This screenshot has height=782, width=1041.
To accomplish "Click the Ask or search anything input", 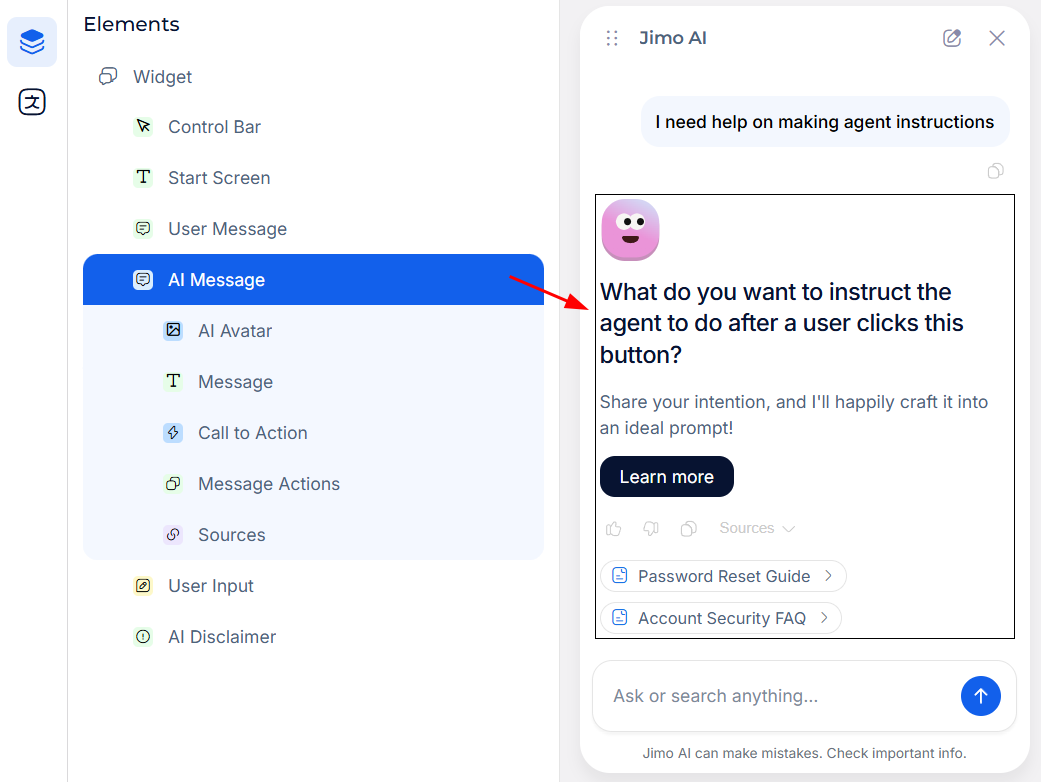I will tap(775, 696).
